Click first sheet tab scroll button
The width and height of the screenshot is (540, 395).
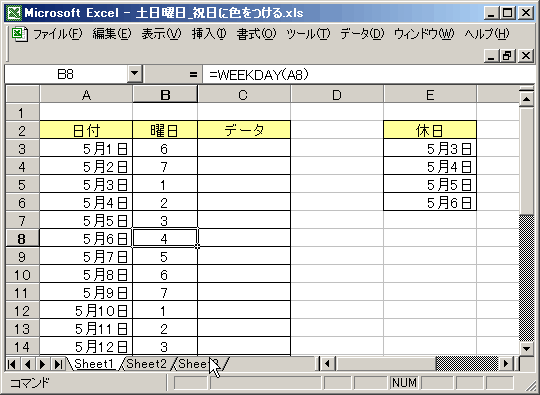click(x=12, y=364)
